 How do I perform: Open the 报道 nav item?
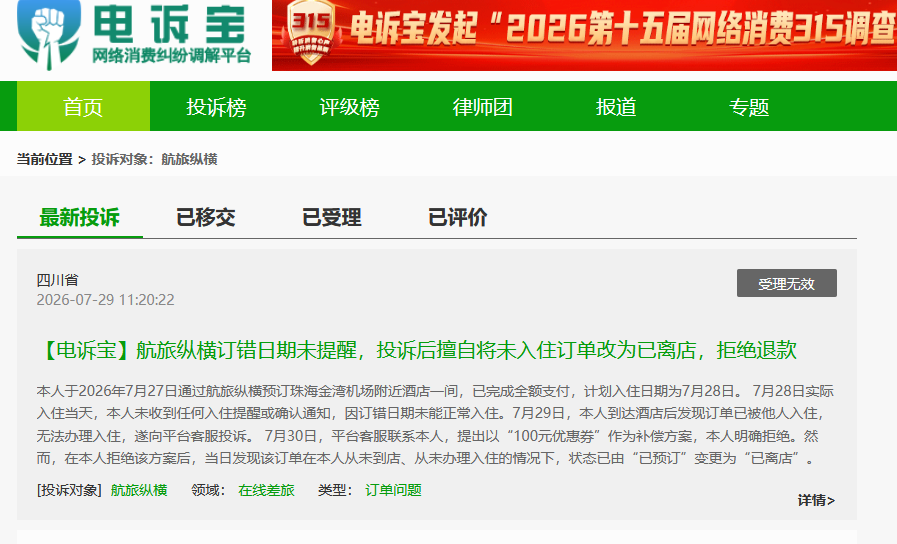coord(616,107)
